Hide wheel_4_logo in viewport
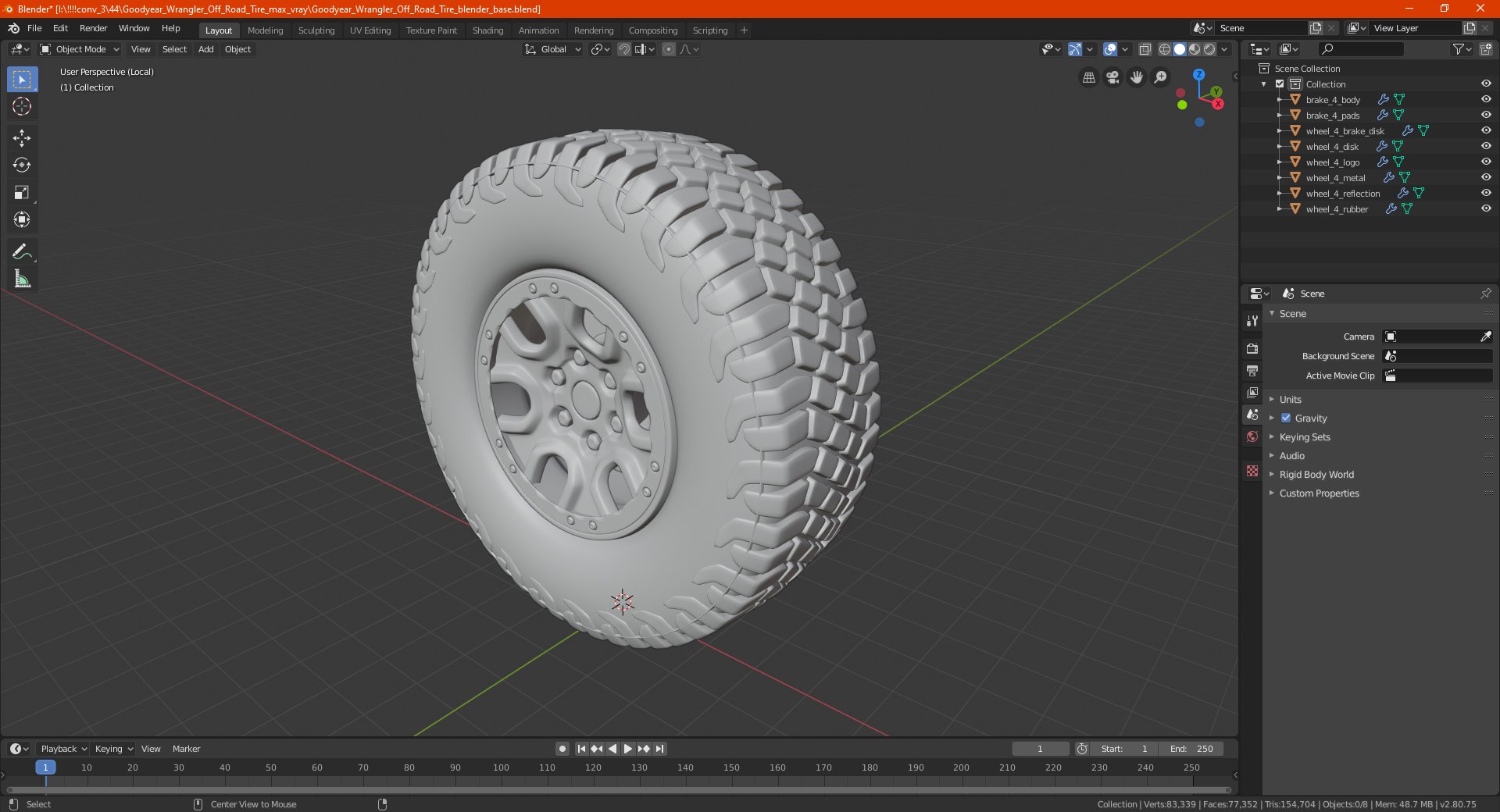The image size is (1500, 812). 1486,162
